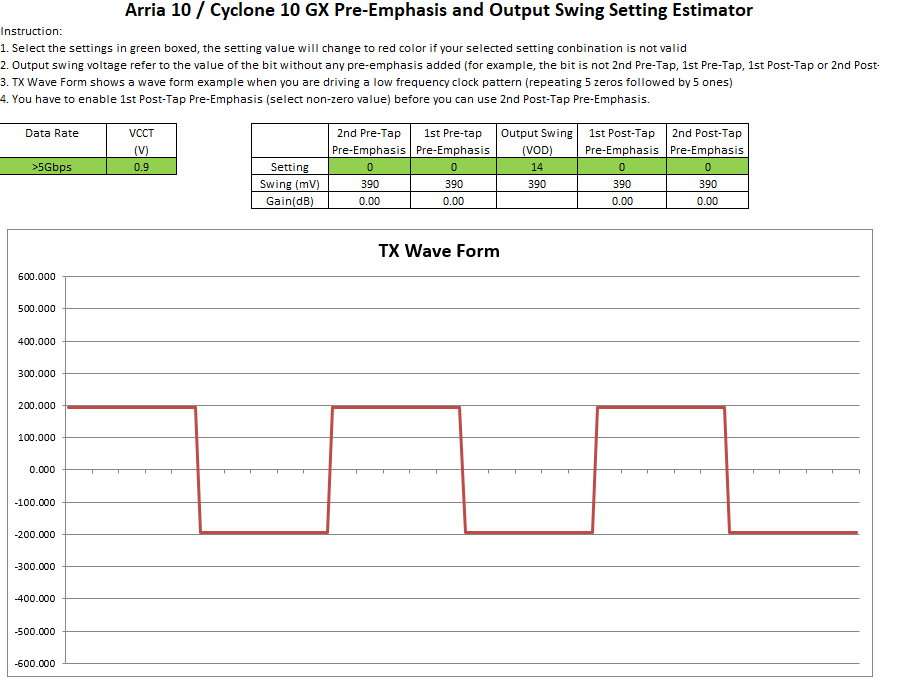
Task: Select instruction line 4 about 1st Post-Tap
Action: tap(325, 99)
